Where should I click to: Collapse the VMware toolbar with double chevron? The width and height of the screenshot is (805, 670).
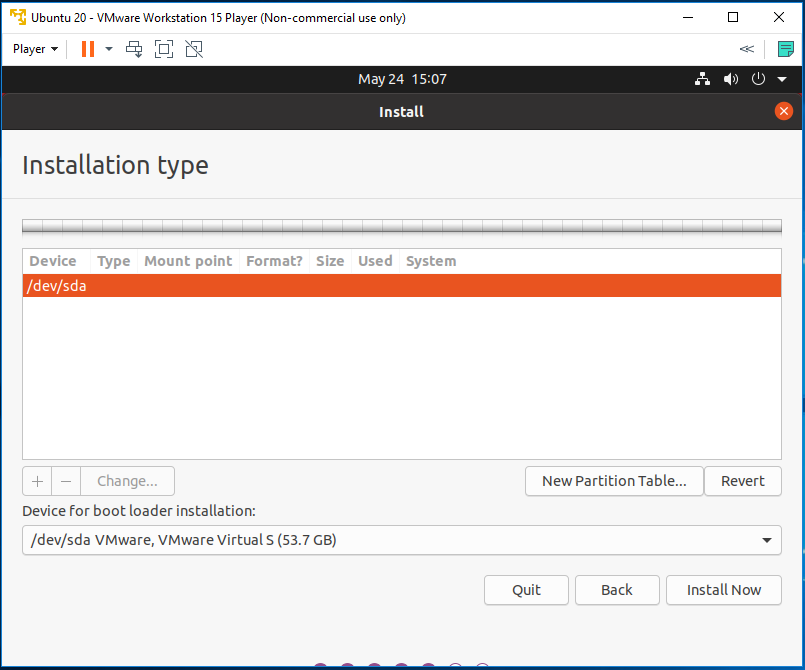(746, 49)
